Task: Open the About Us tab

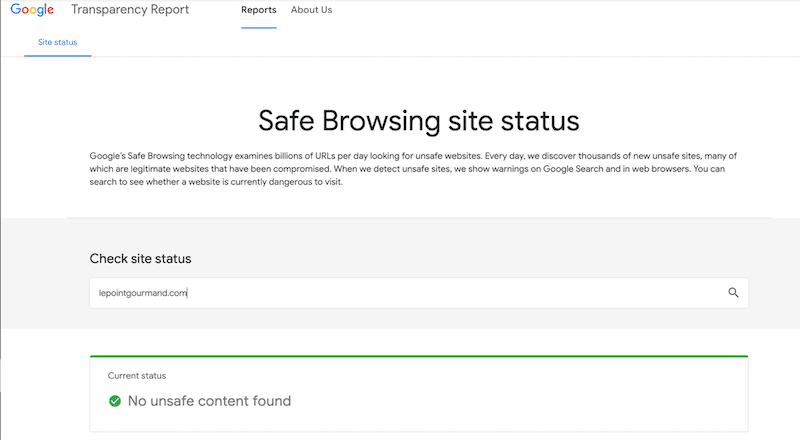Action: [x=311, y=10]
